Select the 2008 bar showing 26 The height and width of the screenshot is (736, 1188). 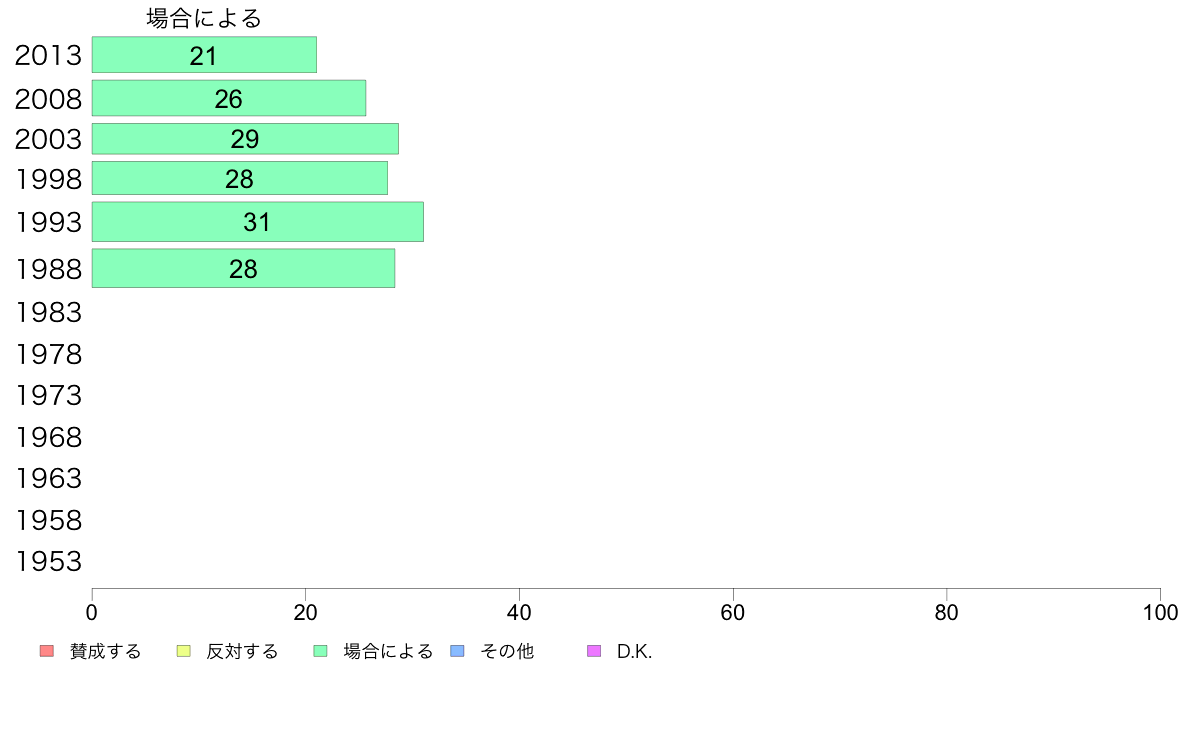tap(229, 98)
